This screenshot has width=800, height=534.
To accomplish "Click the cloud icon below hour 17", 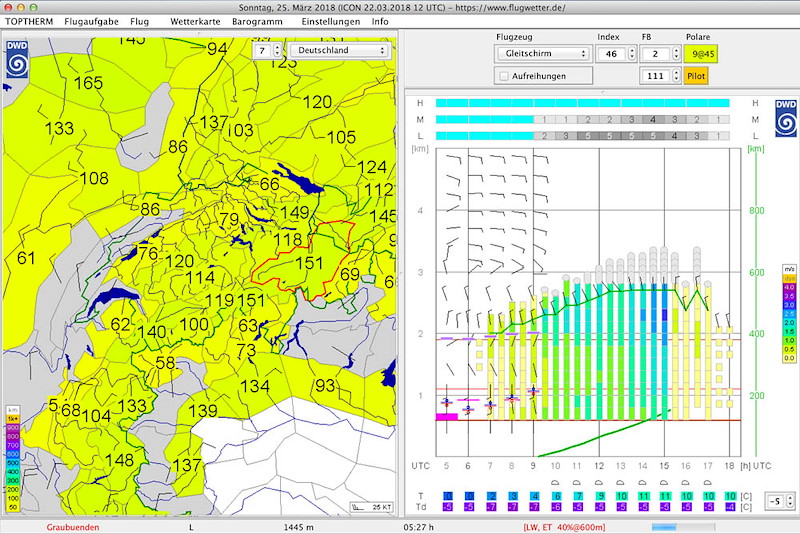I will (x=708, y=482).
